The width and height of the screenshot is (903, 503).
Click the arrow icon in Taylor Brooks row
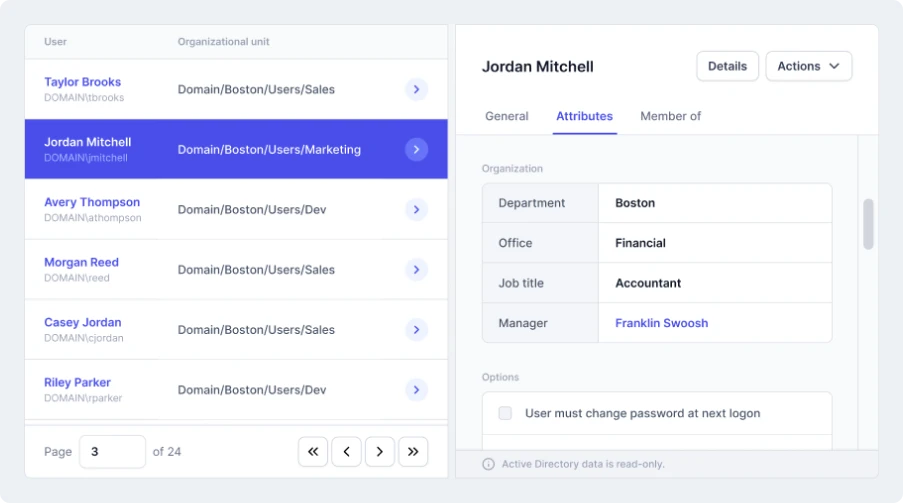(416, 90)
